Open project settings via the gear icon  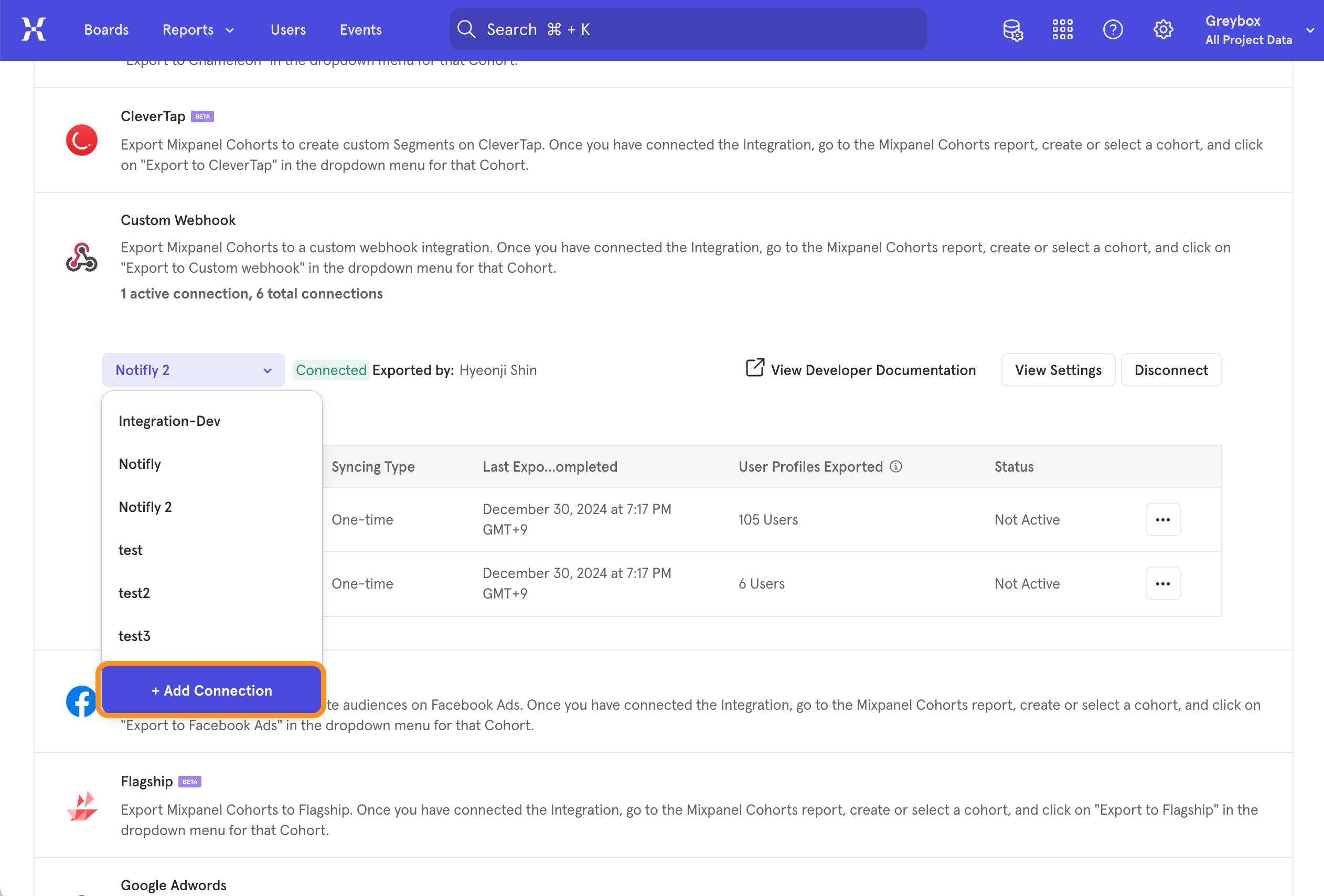coord(1163,29)
